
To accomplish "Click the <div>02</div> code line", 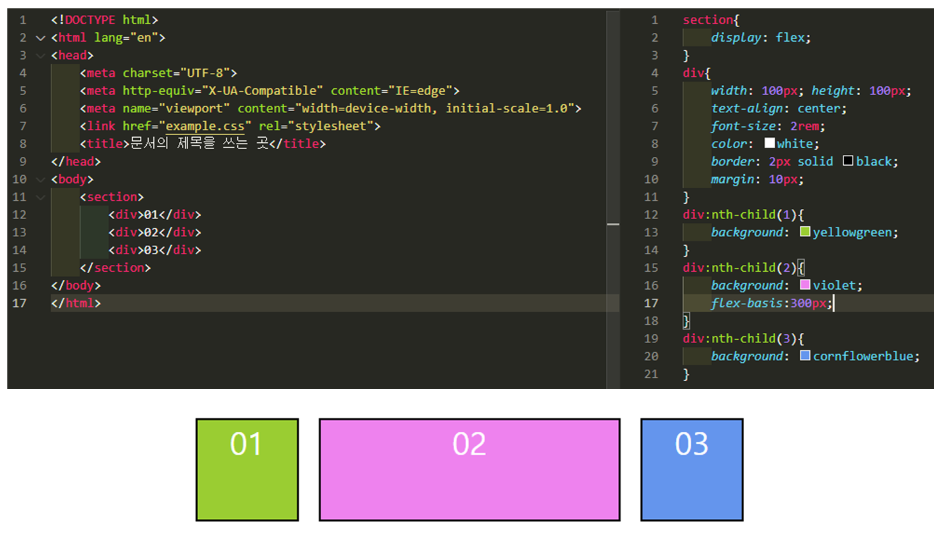I will tap(155, 232).
